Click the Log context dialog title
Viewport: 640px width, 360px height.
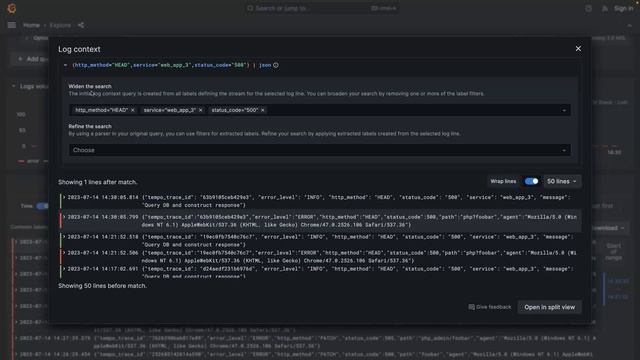[79, 49]
